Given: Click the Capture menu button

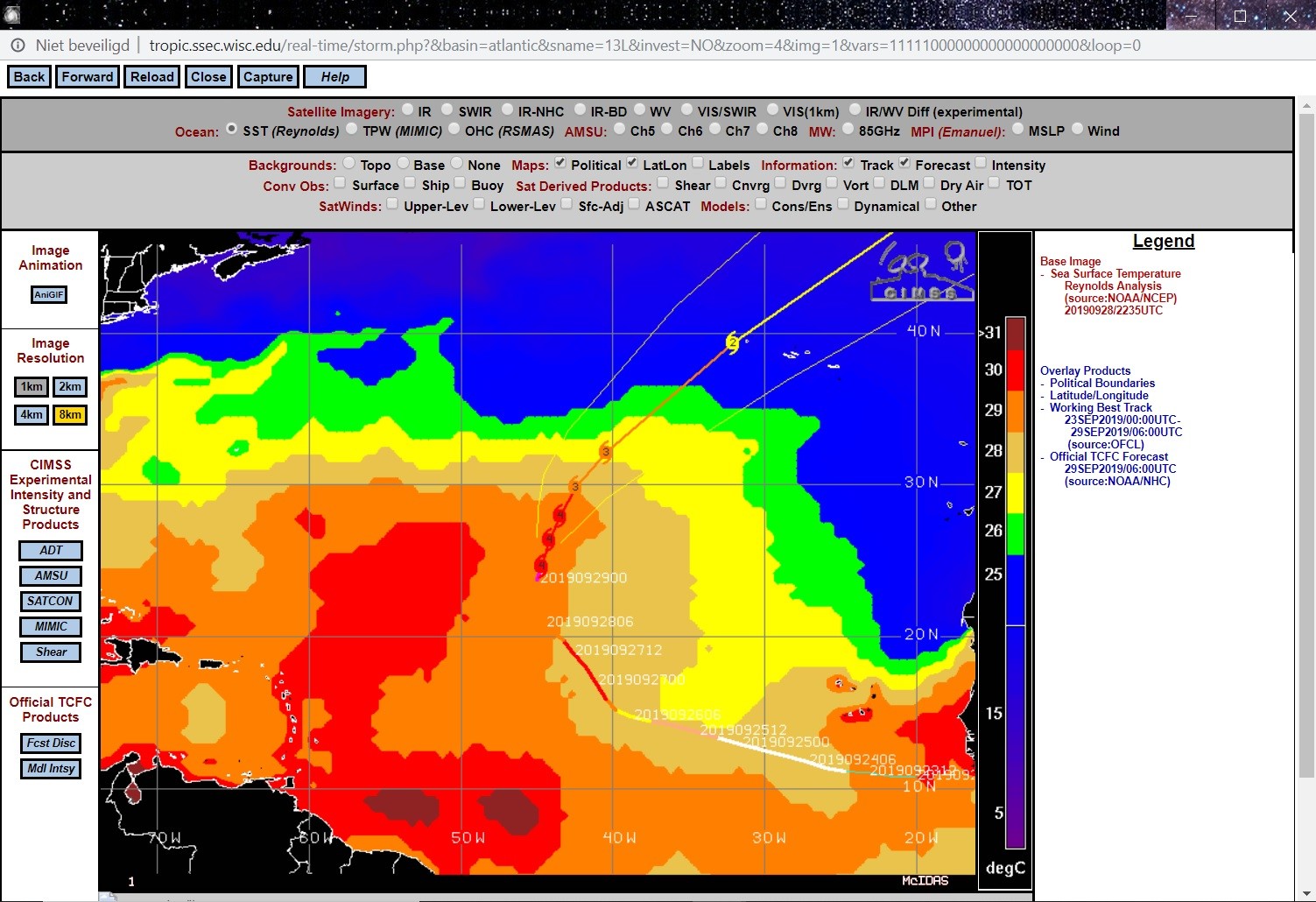Looking at the screenshot, I should point(268,77).
